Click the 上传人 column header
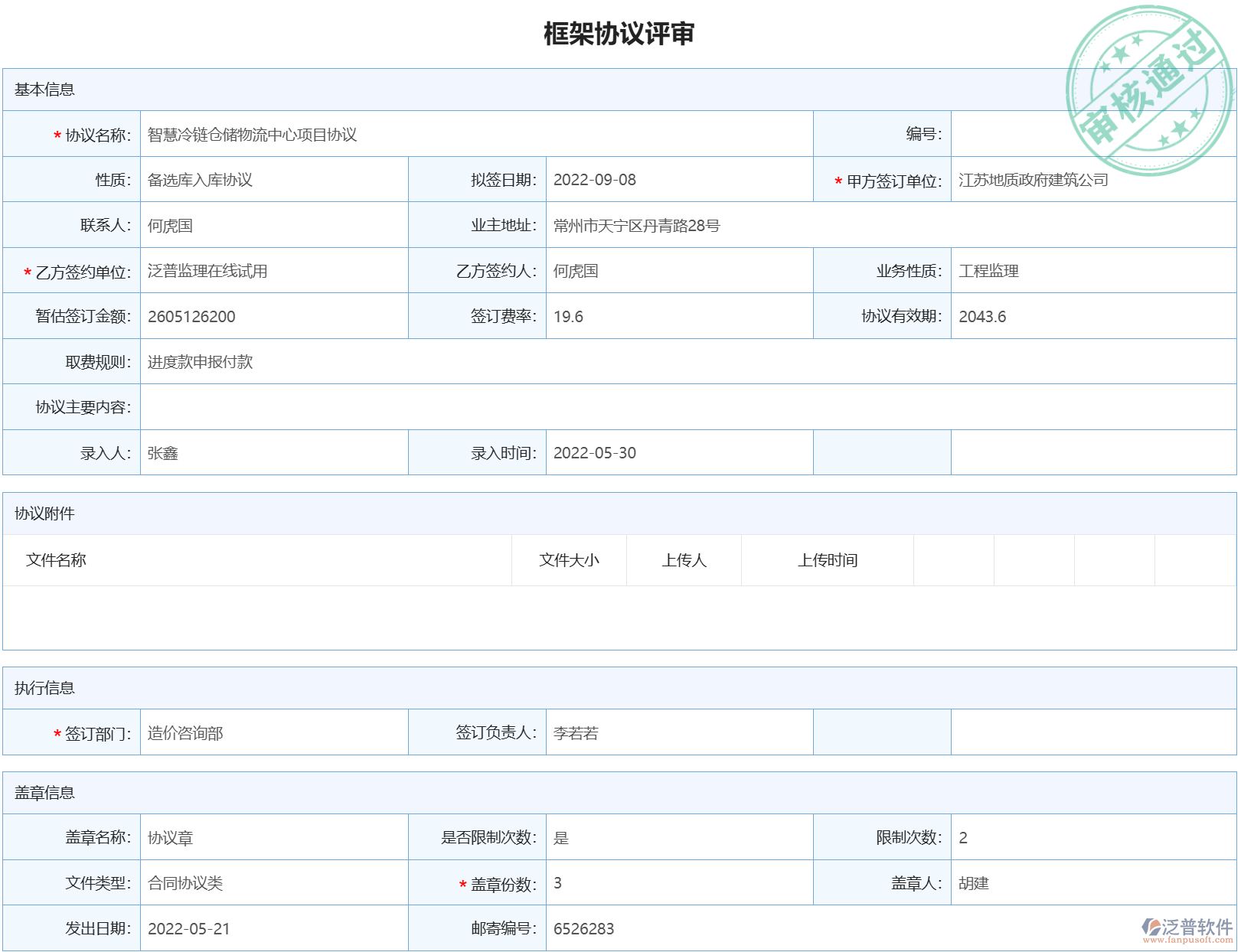Viewport: 1241px width, 952px height. pyautogui.click(x=684, y=560)
